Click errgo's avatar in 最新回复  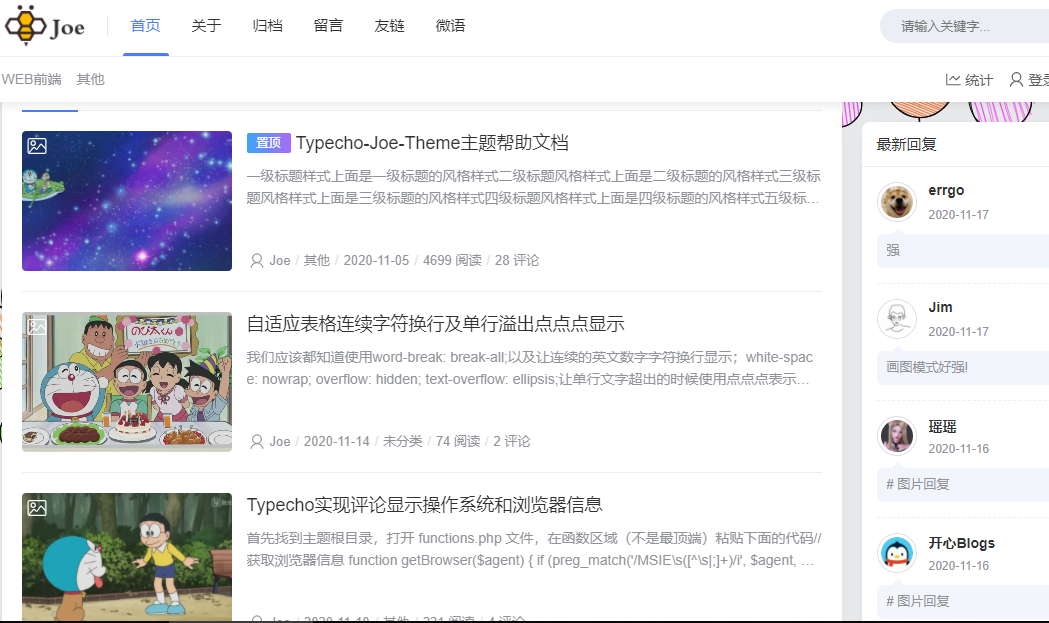click(897, 201)
